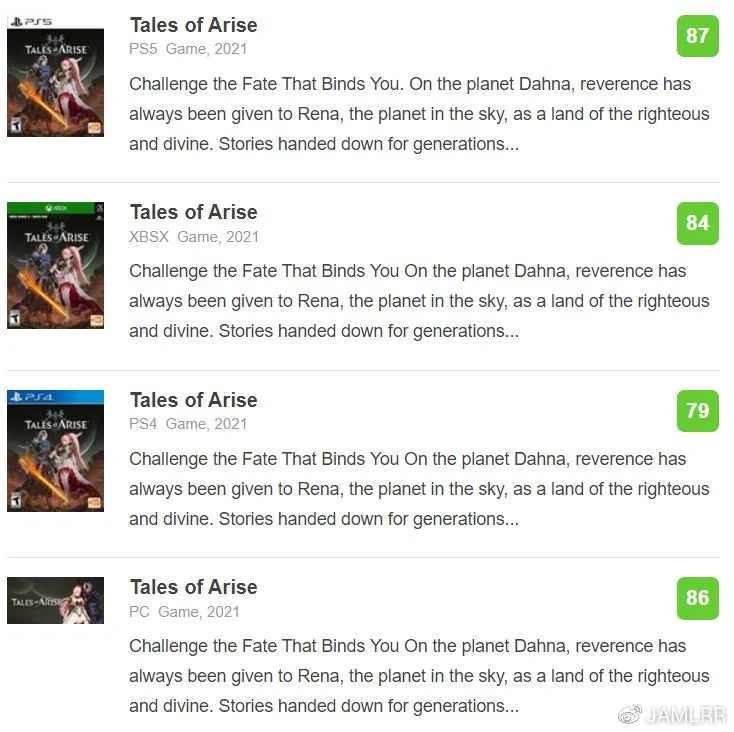This screenshot has width=734, height=732.
Task: Click the PS5 logo on the first cover
Action: pos(31,22)
